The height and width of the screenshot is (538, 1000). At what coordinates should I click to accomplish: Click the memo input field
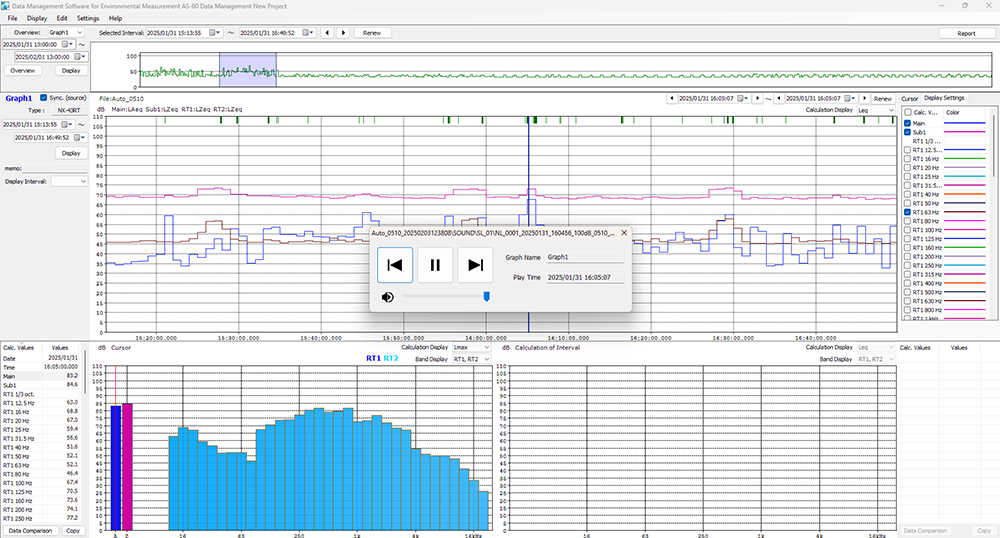55,168
